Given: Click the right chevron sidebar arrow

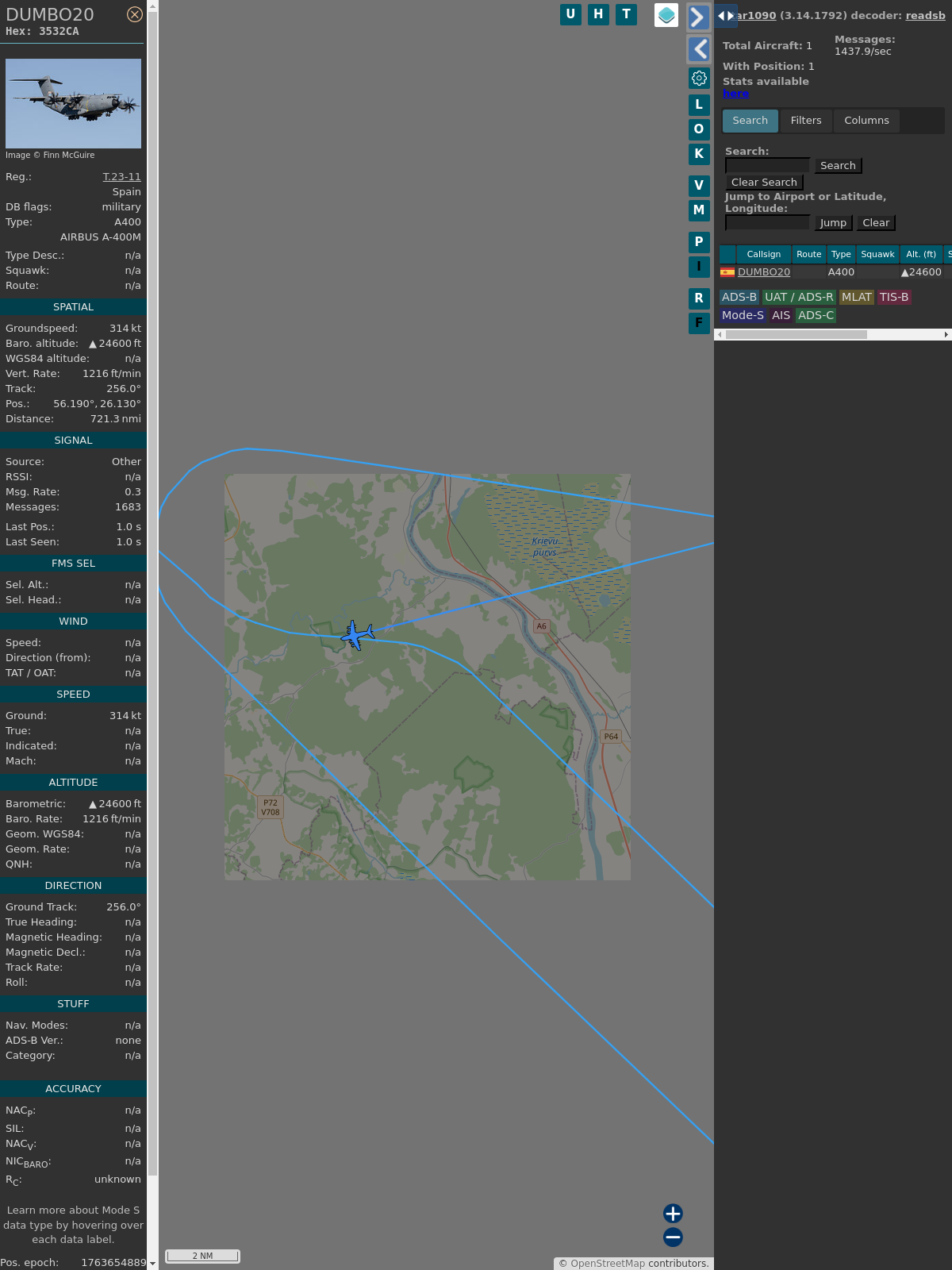Looking at the screenshot, I should pyautogui.click(x=698, y=17).
